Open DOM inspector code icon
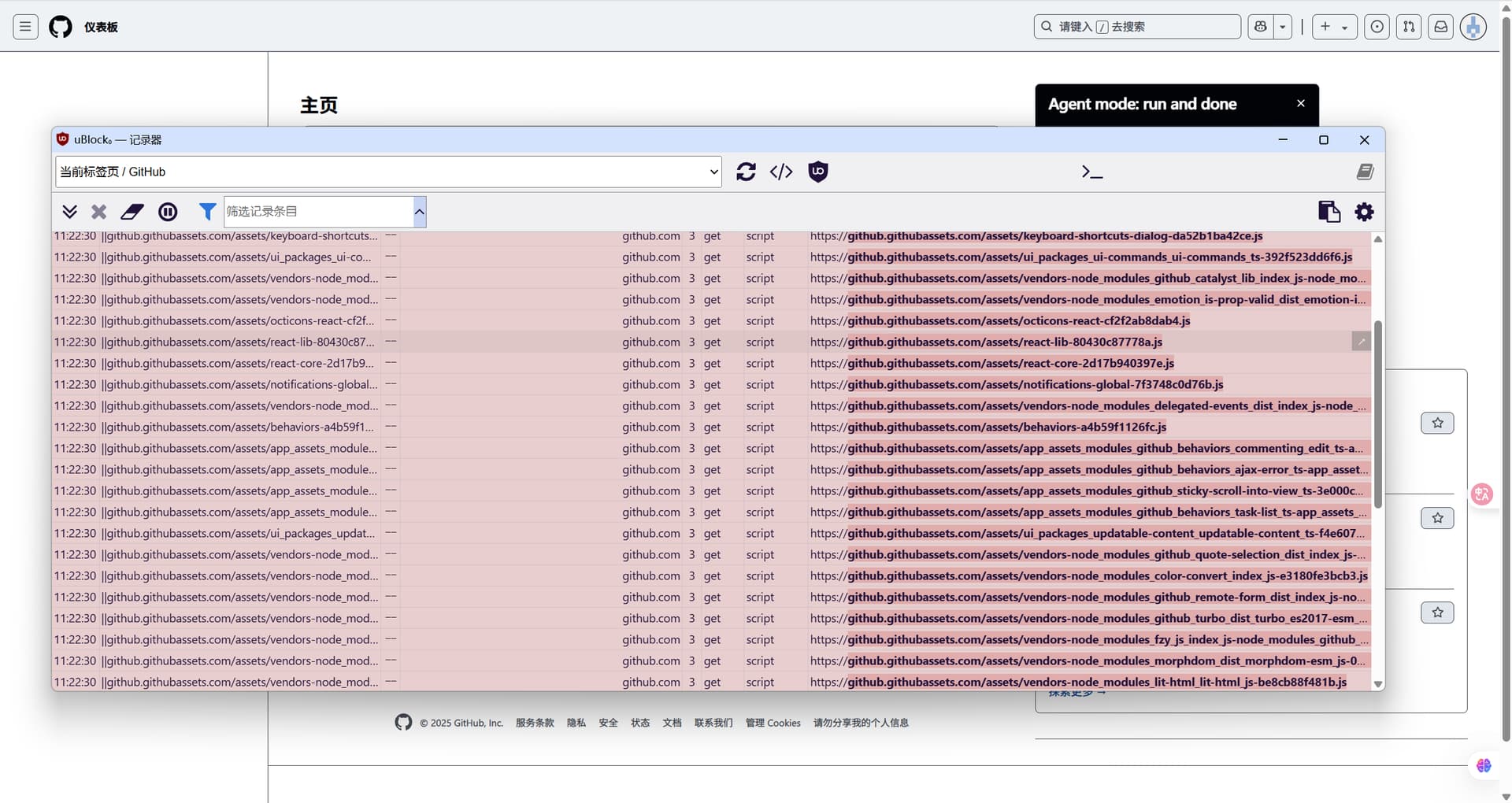The width and height of the screenshot is (1512, 803). point(781,172)
